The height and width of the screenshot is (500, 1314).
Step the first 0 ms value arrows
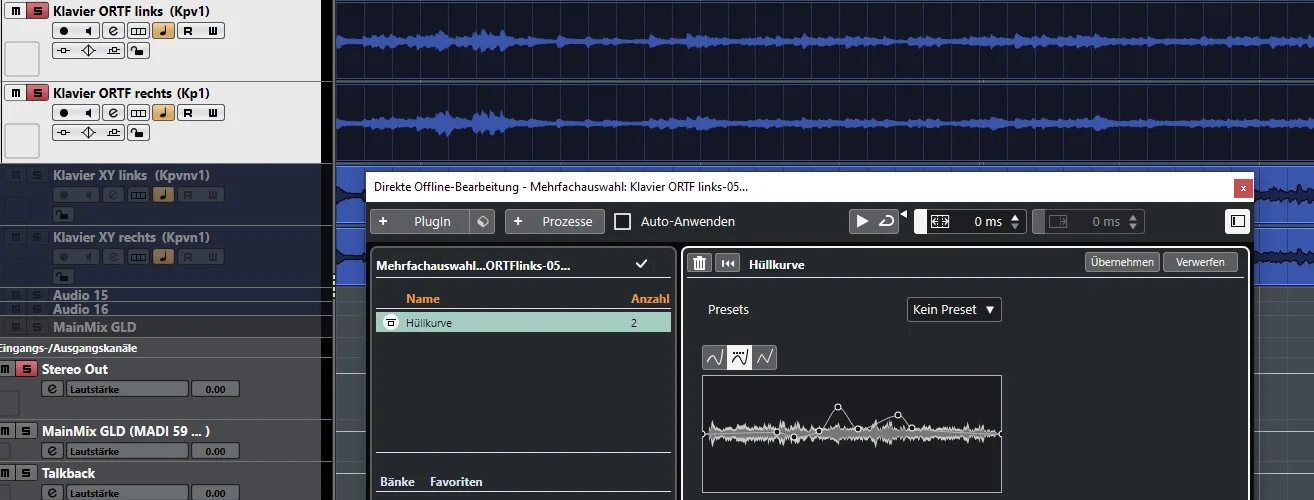click(x=1016, y=222)
